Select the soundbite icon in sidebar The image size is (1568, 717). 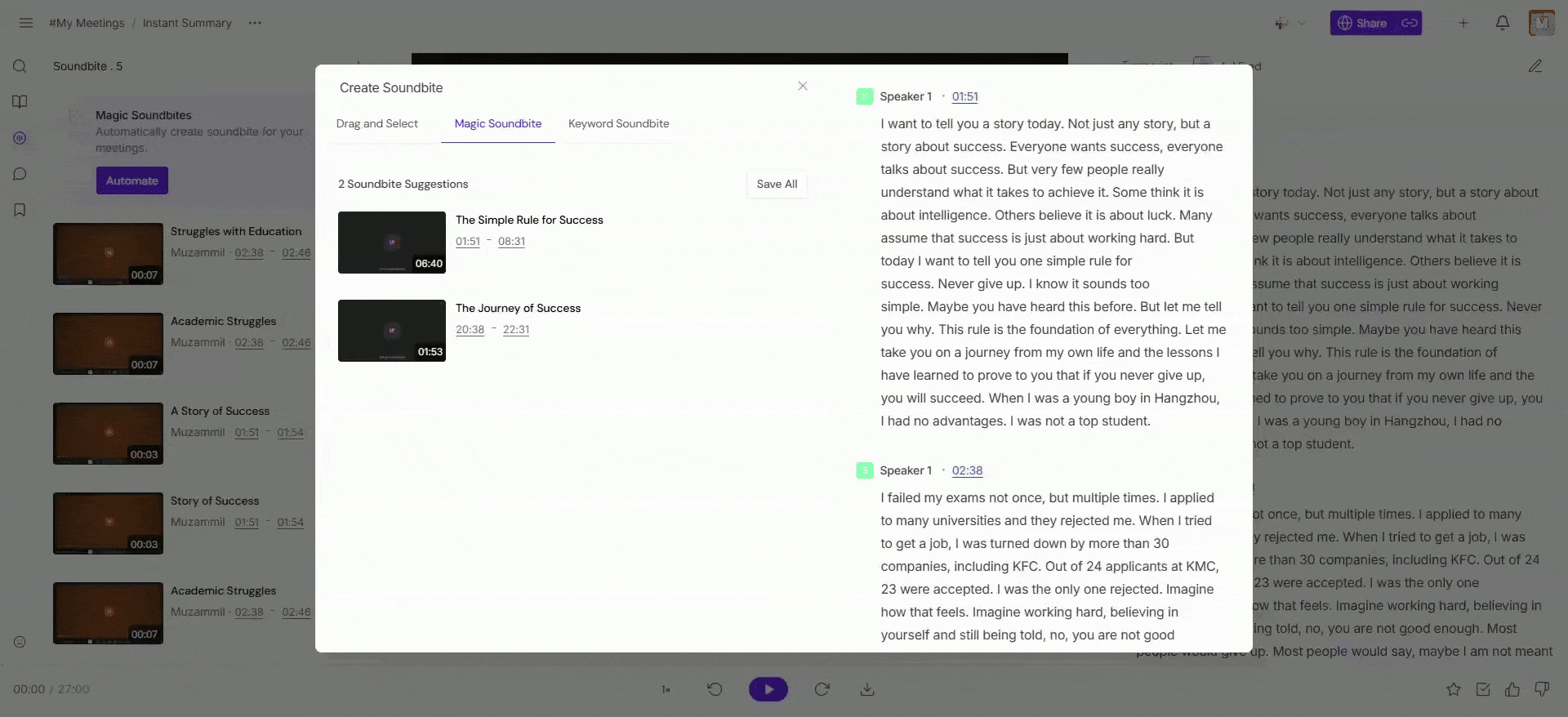20,138
